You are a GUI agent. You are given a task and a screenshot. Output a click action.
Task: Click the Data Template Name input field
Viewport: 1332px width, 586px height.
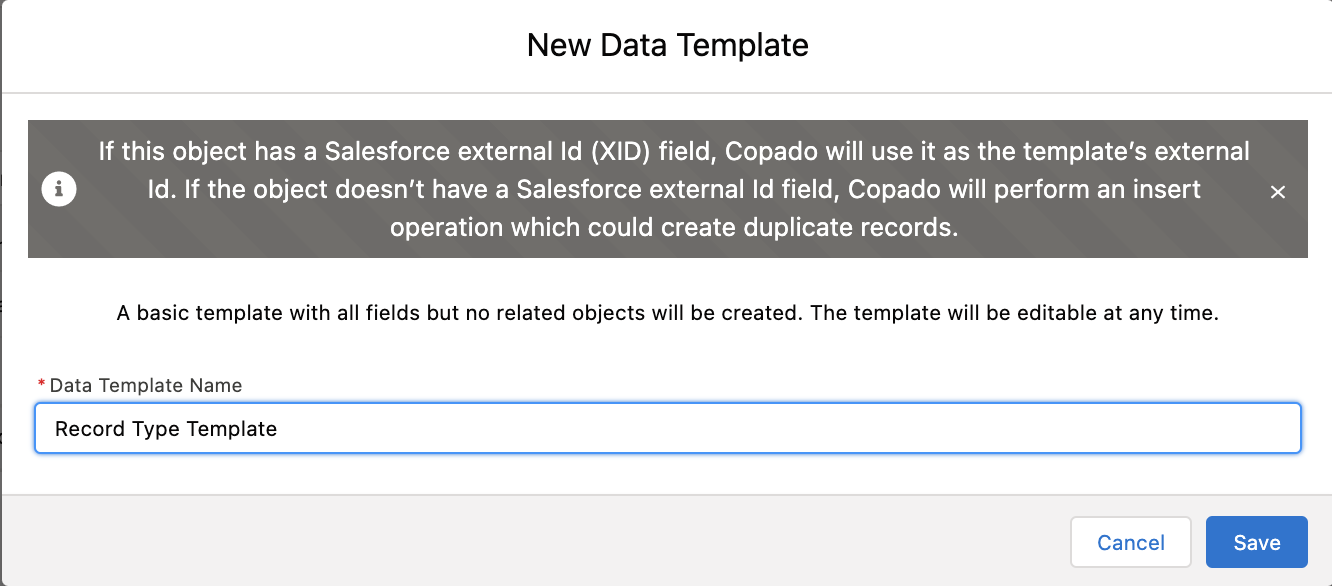[x=667, y=429]
